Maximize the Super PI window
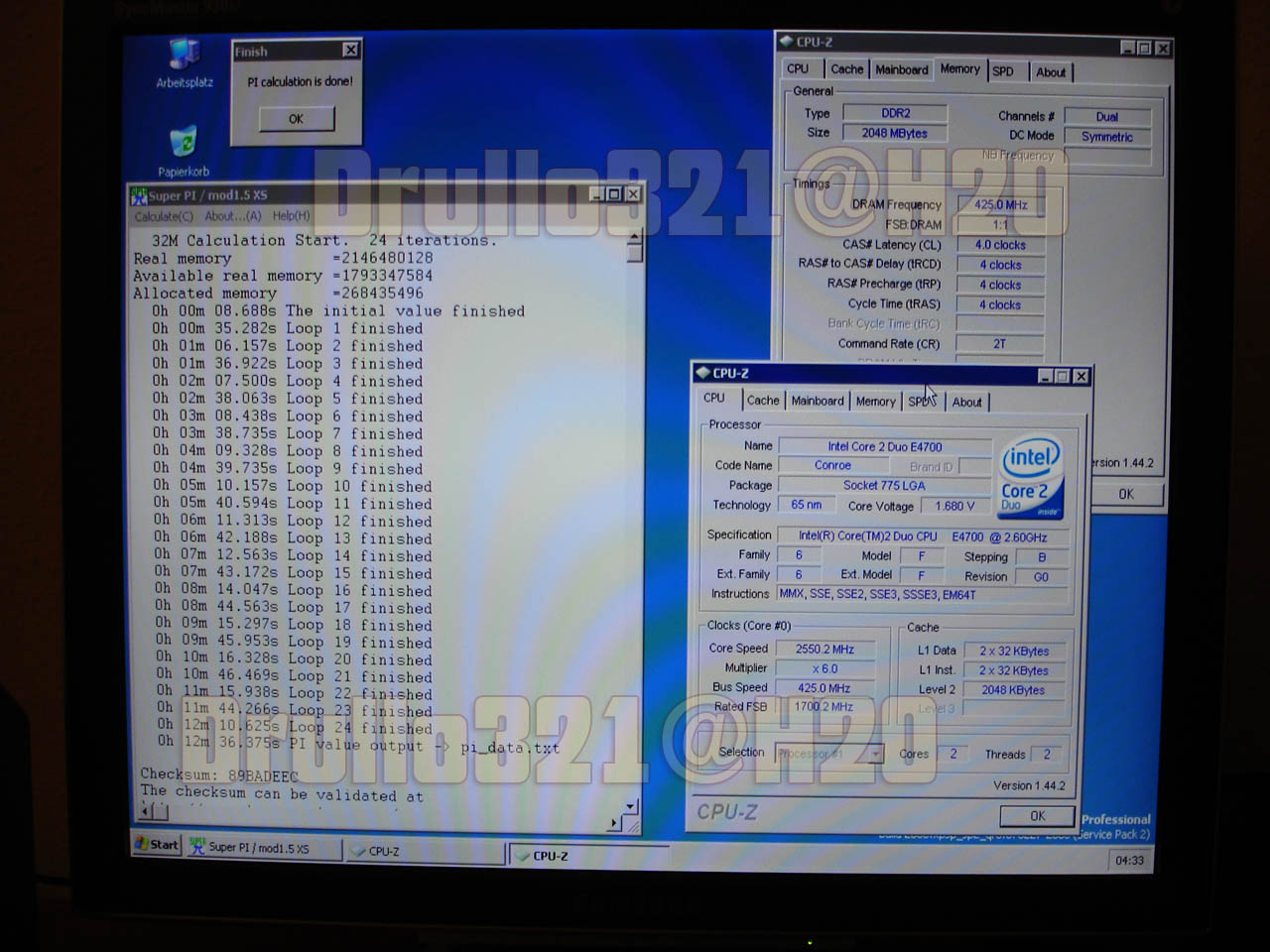1270x952 pixels. (614, 194)
